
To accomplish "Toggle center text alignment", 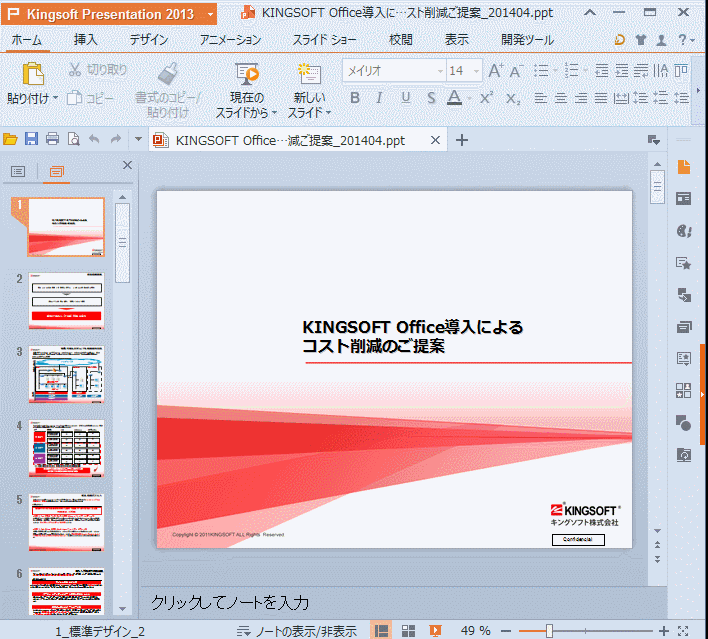I will (561, 98).
